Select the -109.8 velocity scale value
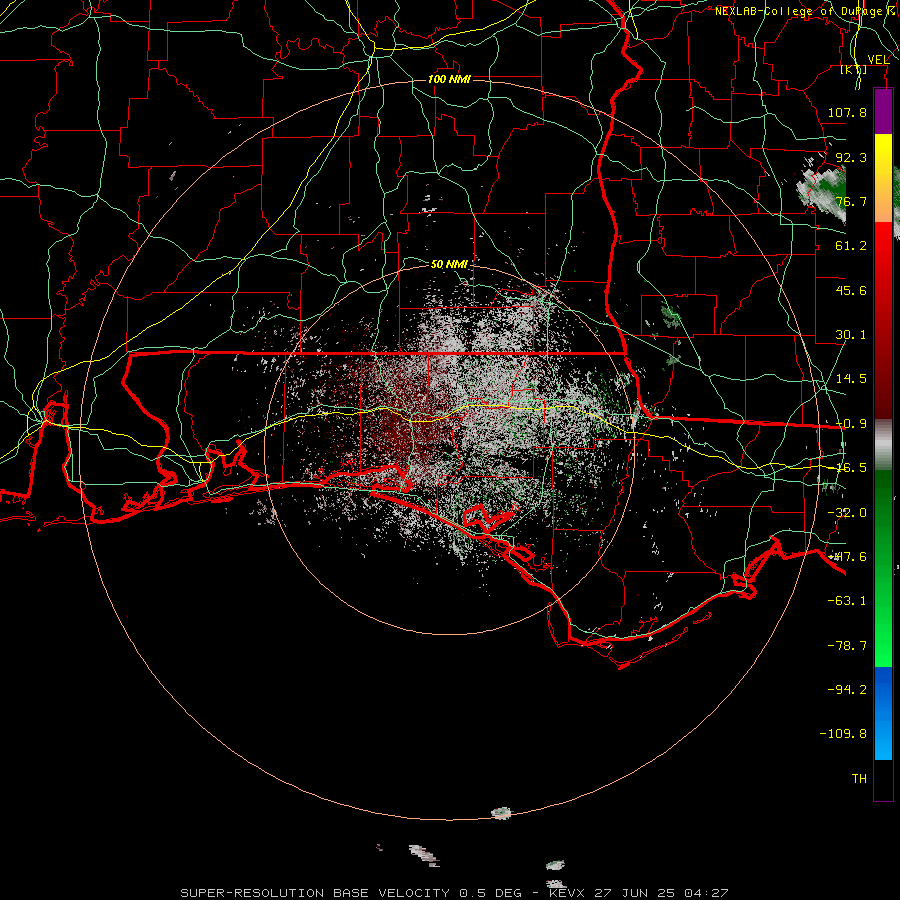 (843, 734)
